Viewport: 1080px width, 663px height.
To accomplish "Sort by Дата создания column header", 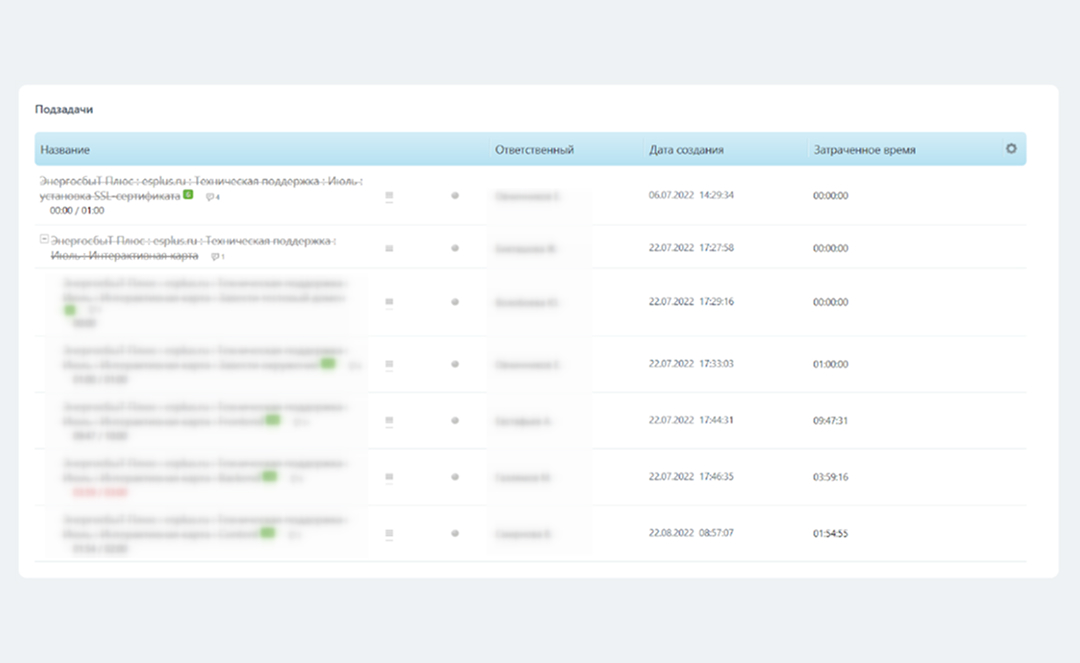I will (686, 149).
